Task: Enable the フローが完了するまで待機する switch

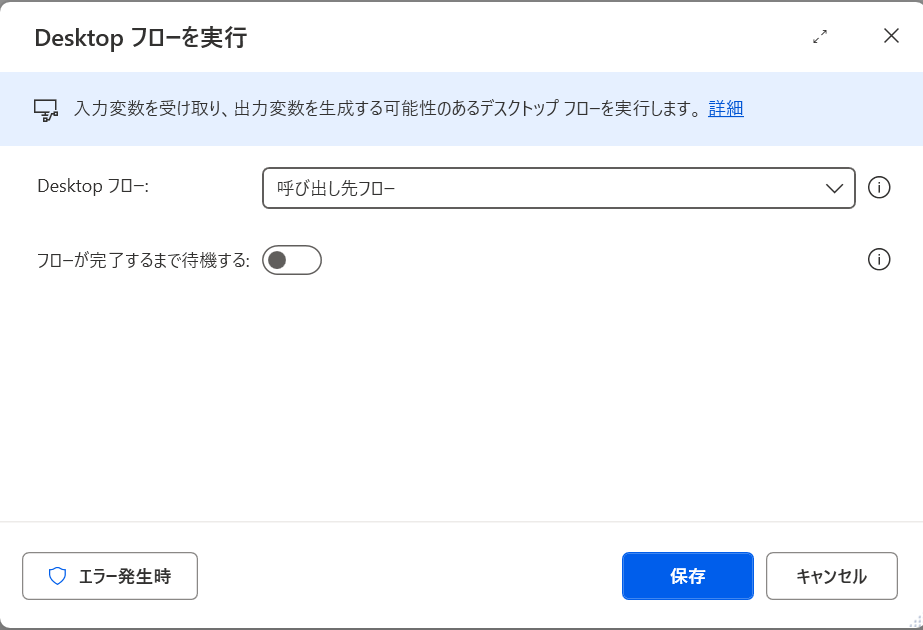Action: [291, 260]
